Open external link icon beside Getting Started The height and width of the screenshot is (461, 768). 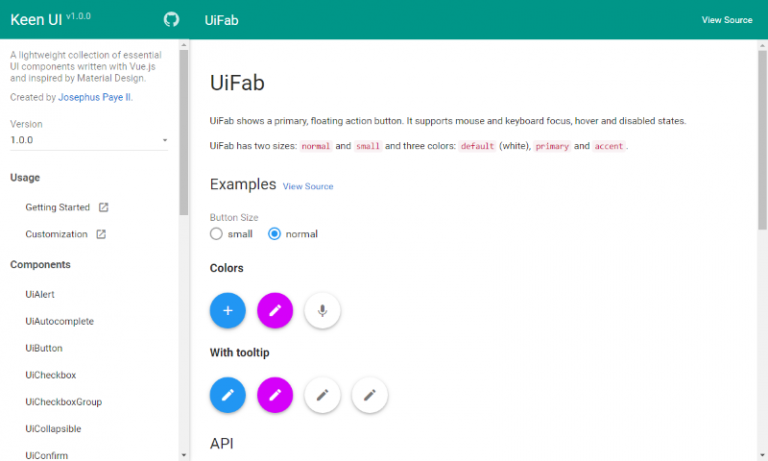pos(103,208)
